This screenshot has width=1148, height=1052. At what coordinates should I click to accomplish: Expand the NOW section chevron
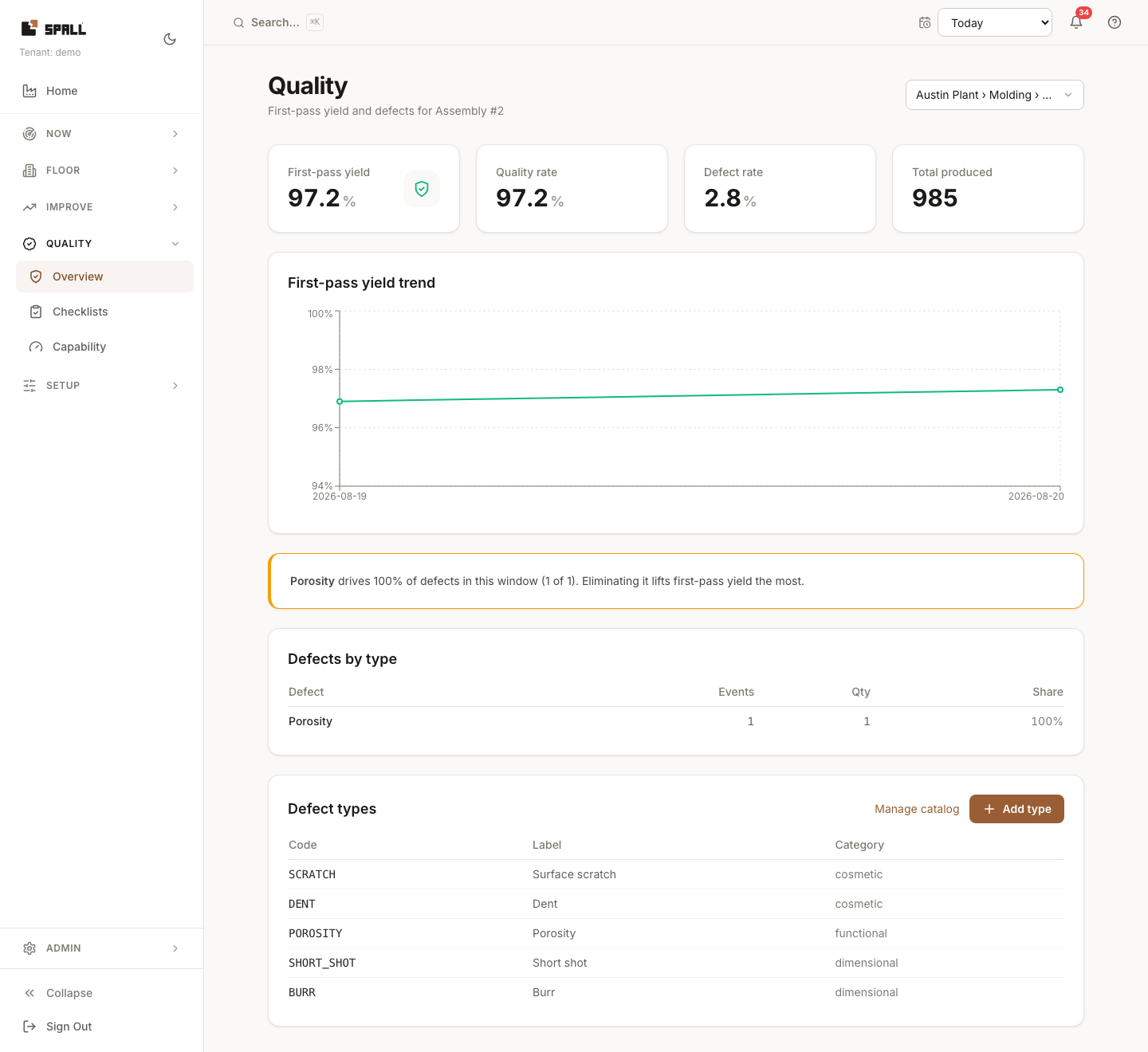click(175, 134)
